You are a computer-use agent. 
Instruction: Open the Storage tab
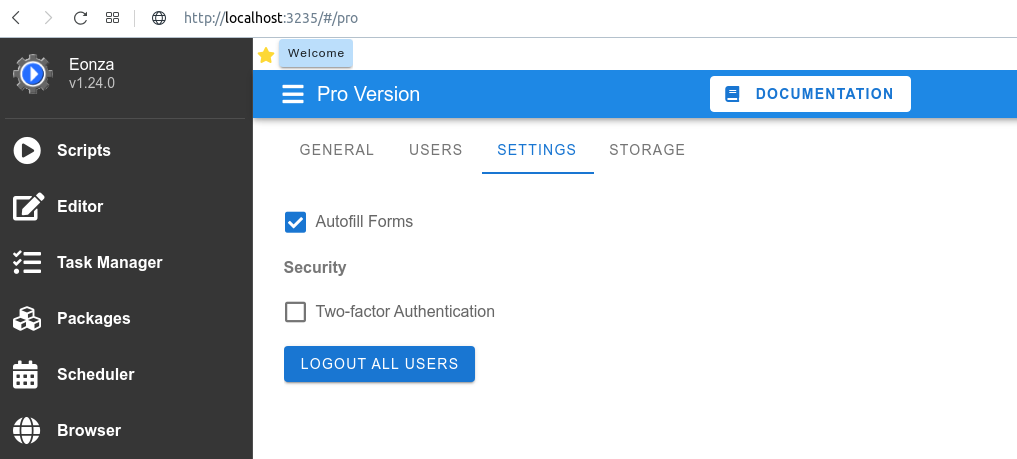(x=647, y=150)
